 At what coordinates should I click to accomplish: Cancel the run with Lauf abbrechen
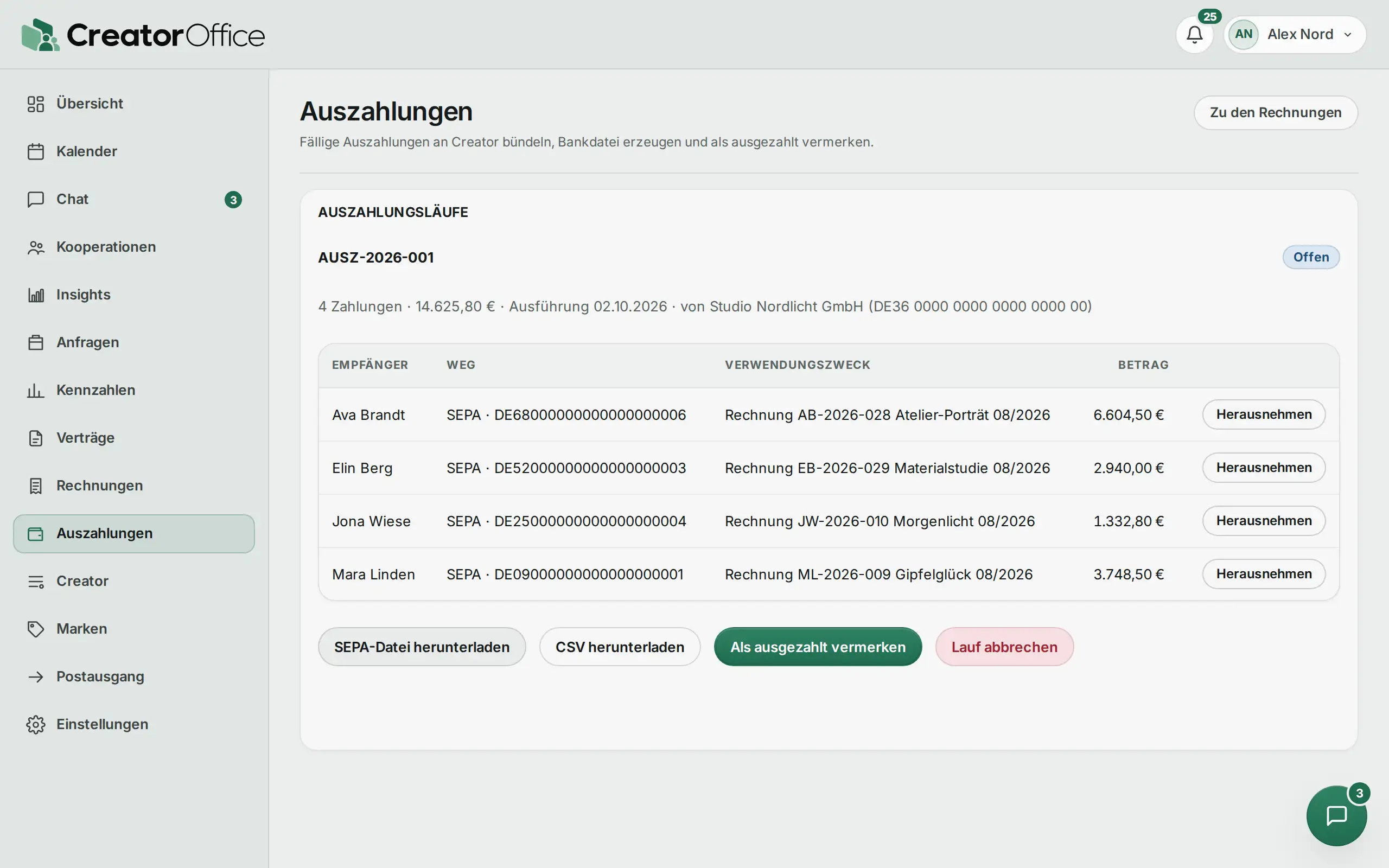1004,647
